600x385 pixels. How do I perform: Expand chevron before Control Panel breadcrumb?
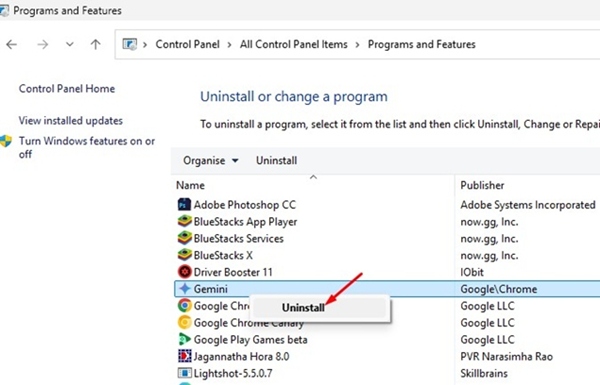145,45
